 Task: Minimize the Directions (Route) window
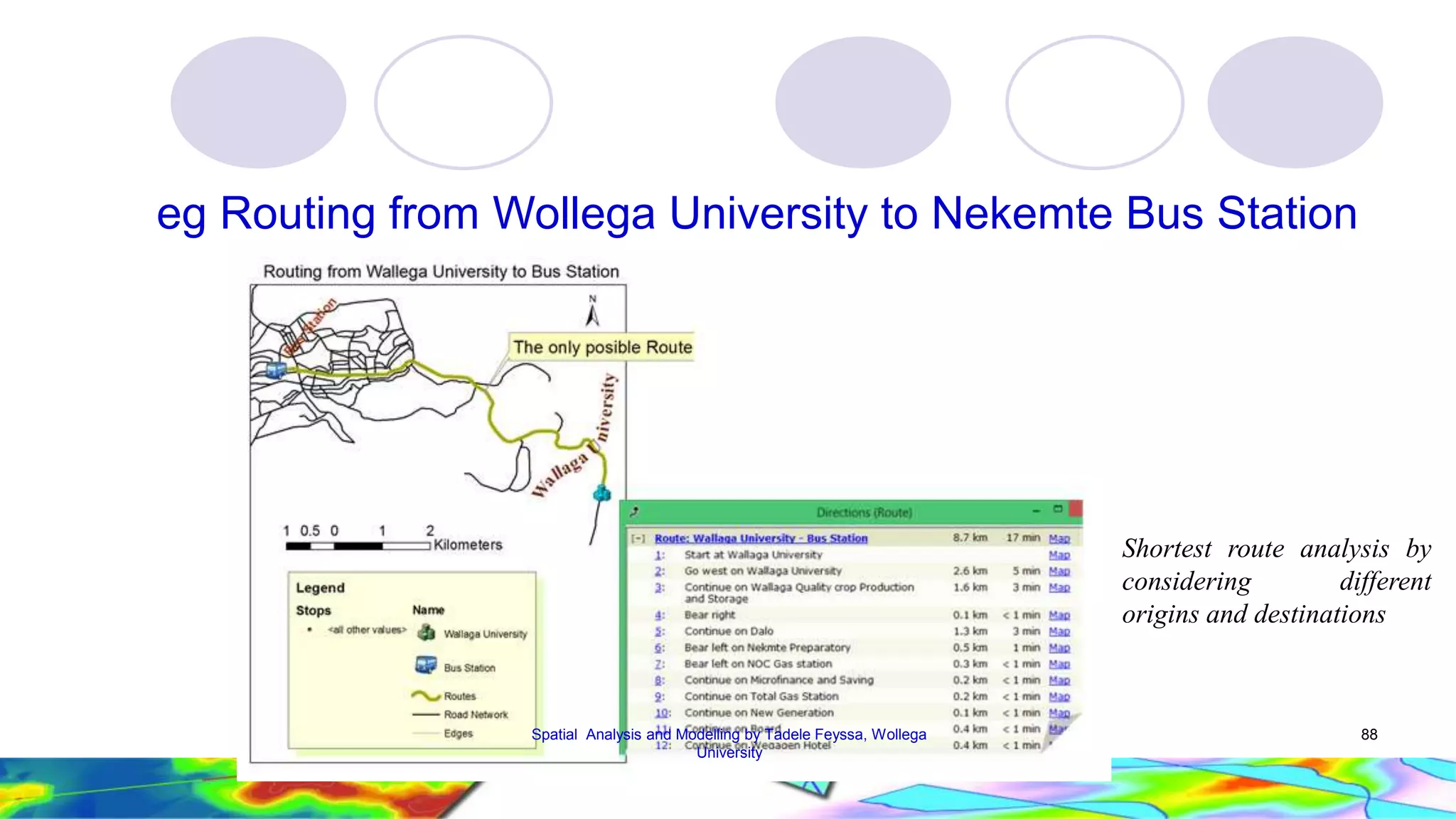pyautogui.click(x=1037, y=511)
